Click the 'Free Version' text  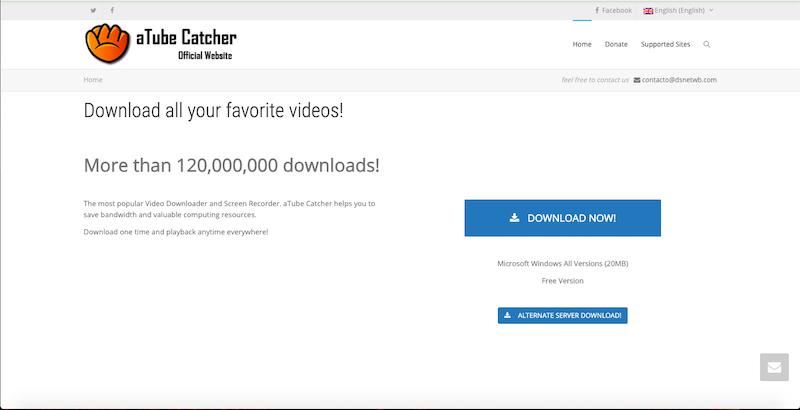click(x=562, y=281)
